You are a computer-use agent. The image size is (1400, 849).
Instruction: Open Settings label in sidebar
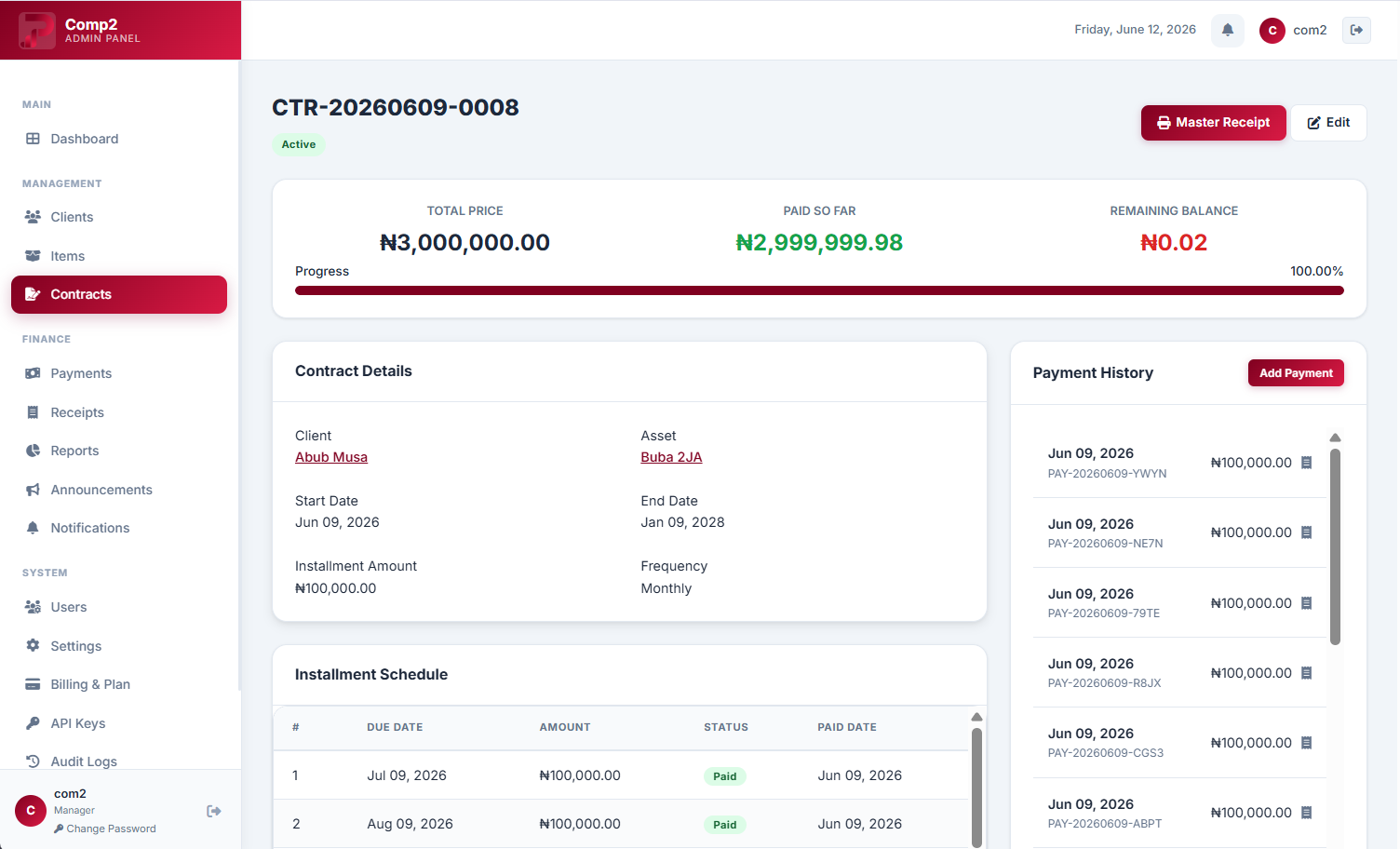(76, 646)
